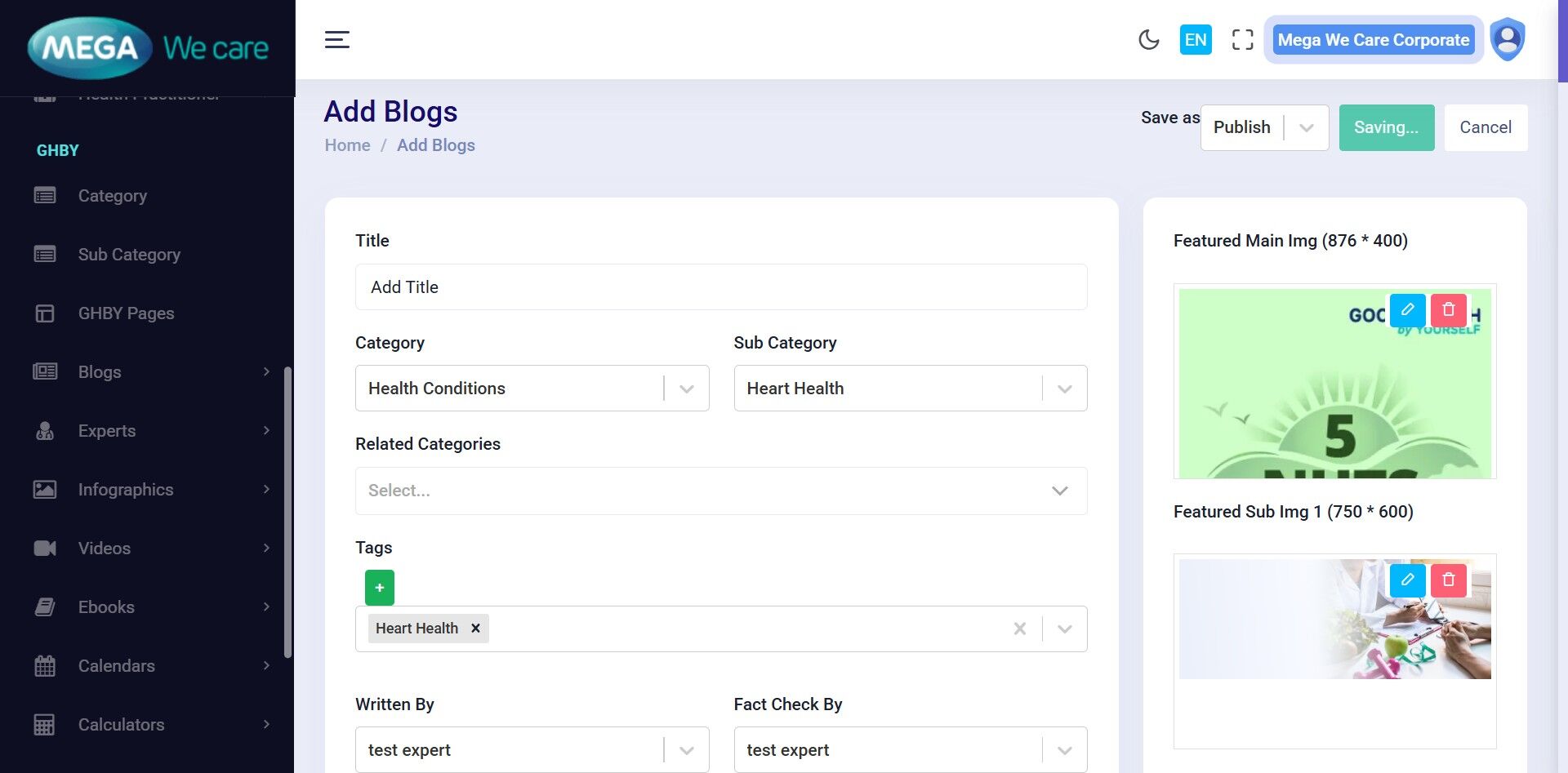The height and width of the screenshot is (773, 1568).
Task: Clear all tags in Tags field
Action: (1019, 629)
